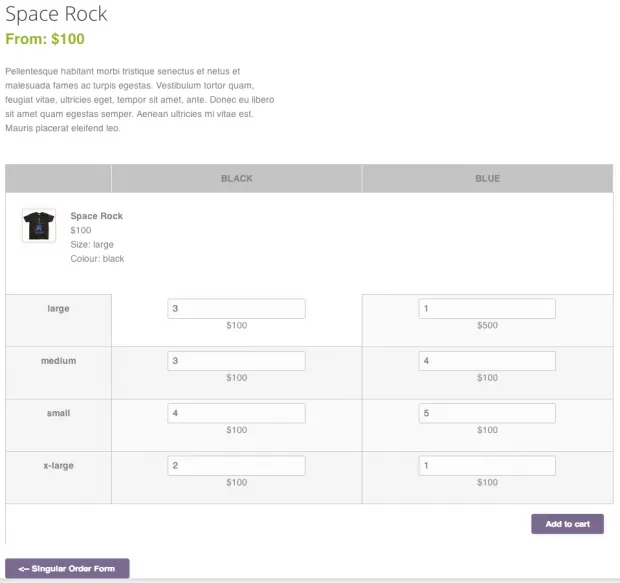Click the large black quantity field
Image resolution: width=620 pixels, height=583 pixels.
coord(236,309)
